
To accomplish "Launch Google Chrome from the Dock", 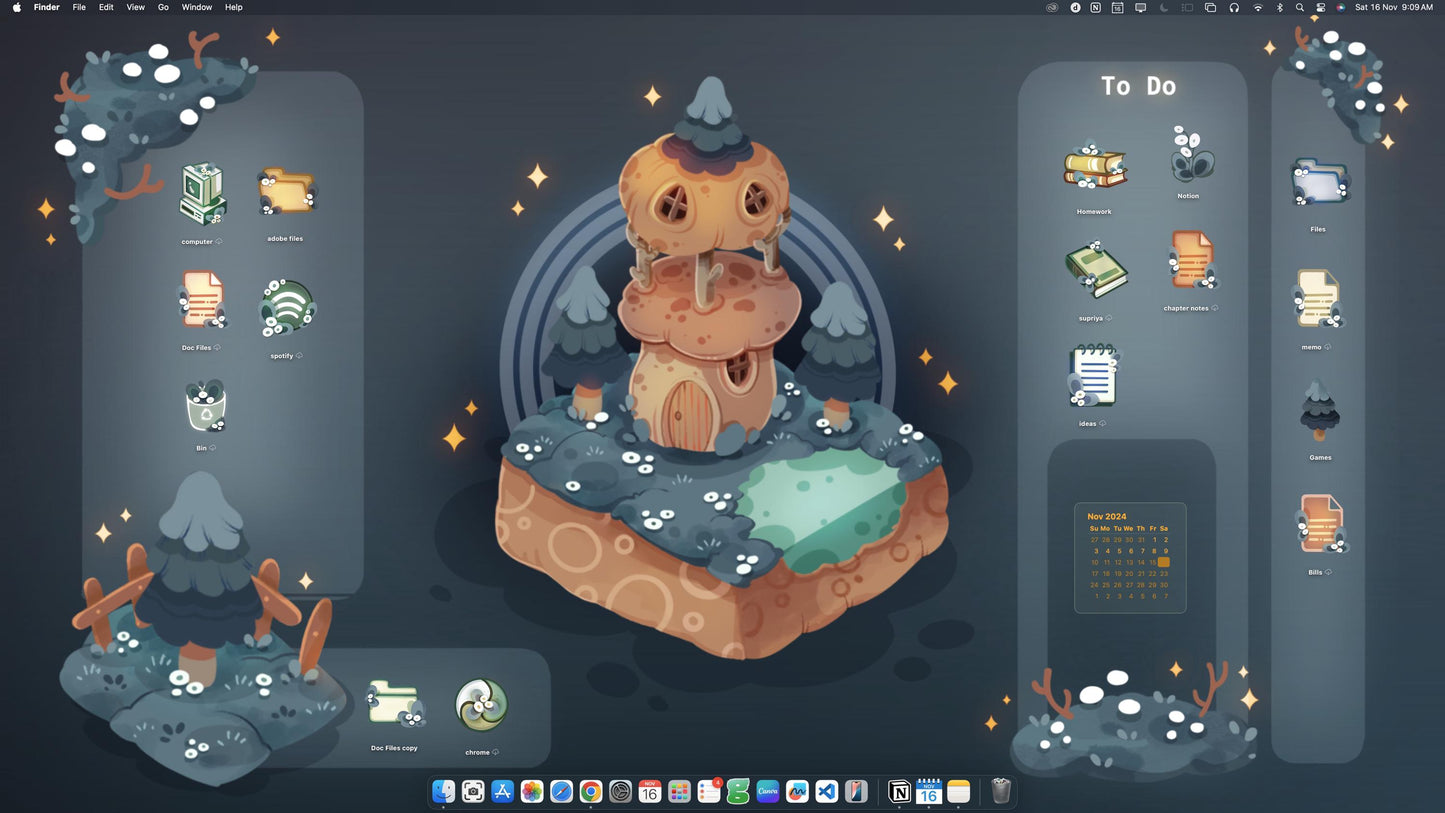I will pyautogui.click(x=590, y=791).
